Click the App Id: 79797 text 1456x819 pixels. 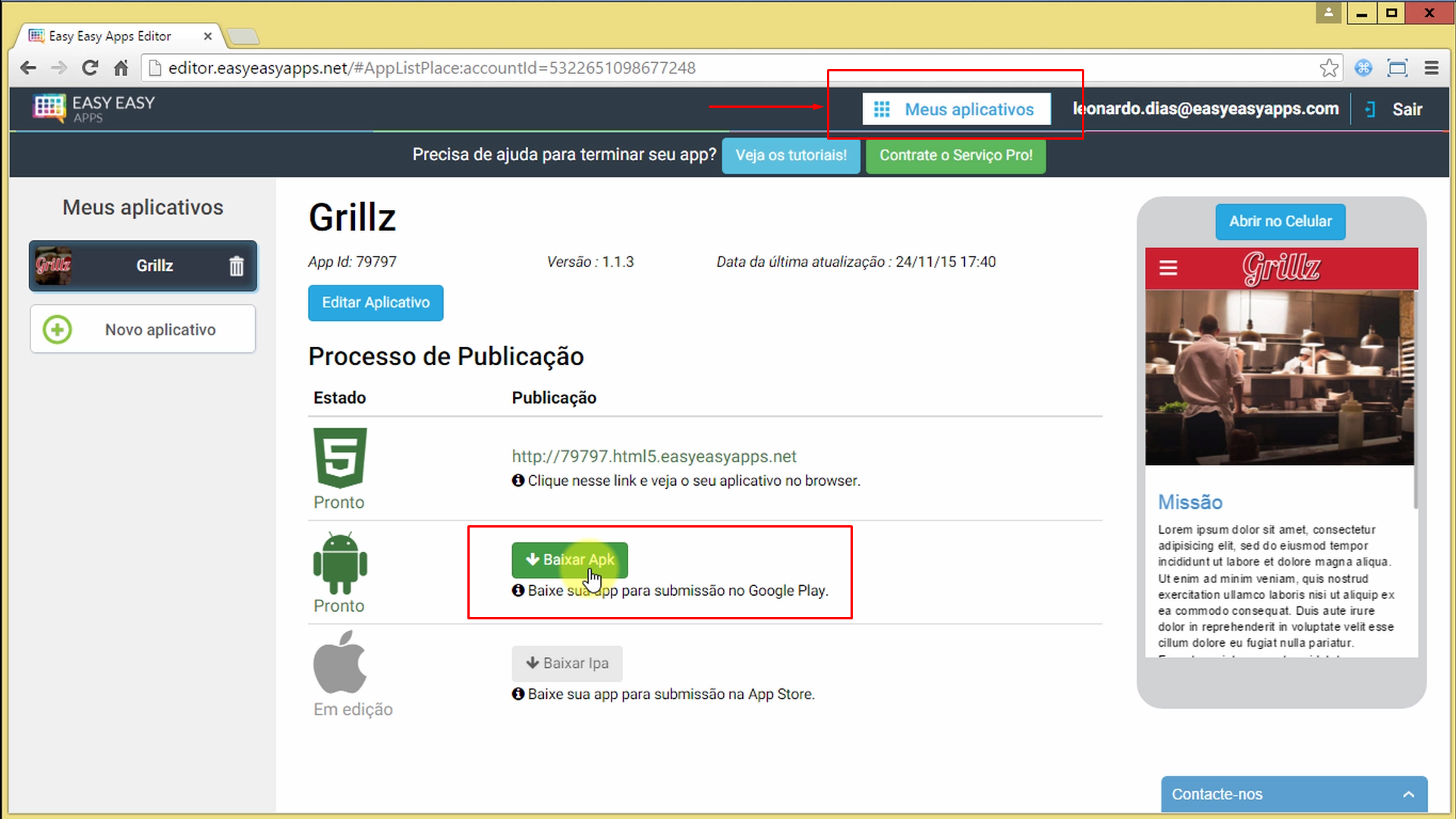click(352, 262)
